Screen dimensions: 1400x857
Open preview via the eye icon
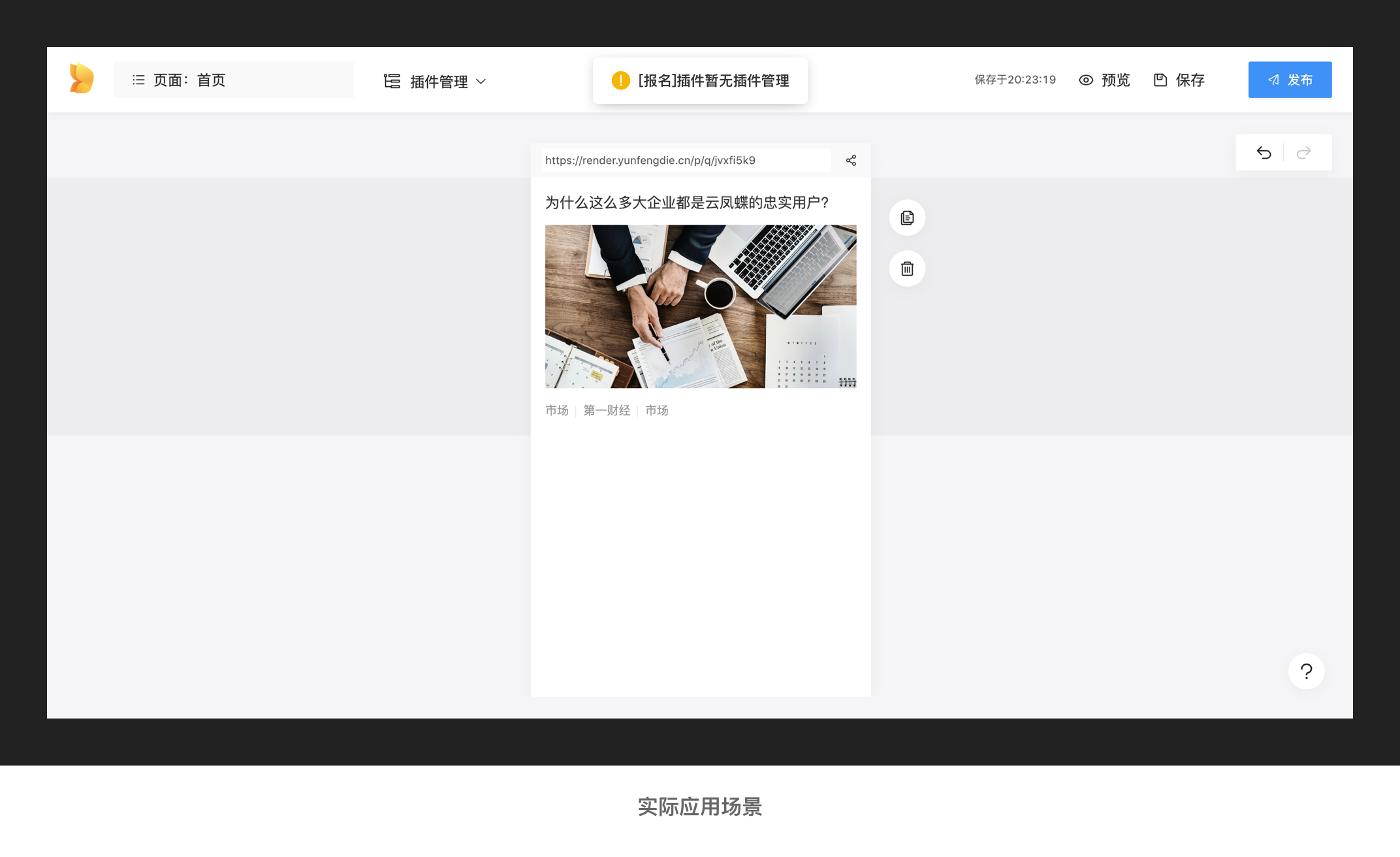(1085, 80)
